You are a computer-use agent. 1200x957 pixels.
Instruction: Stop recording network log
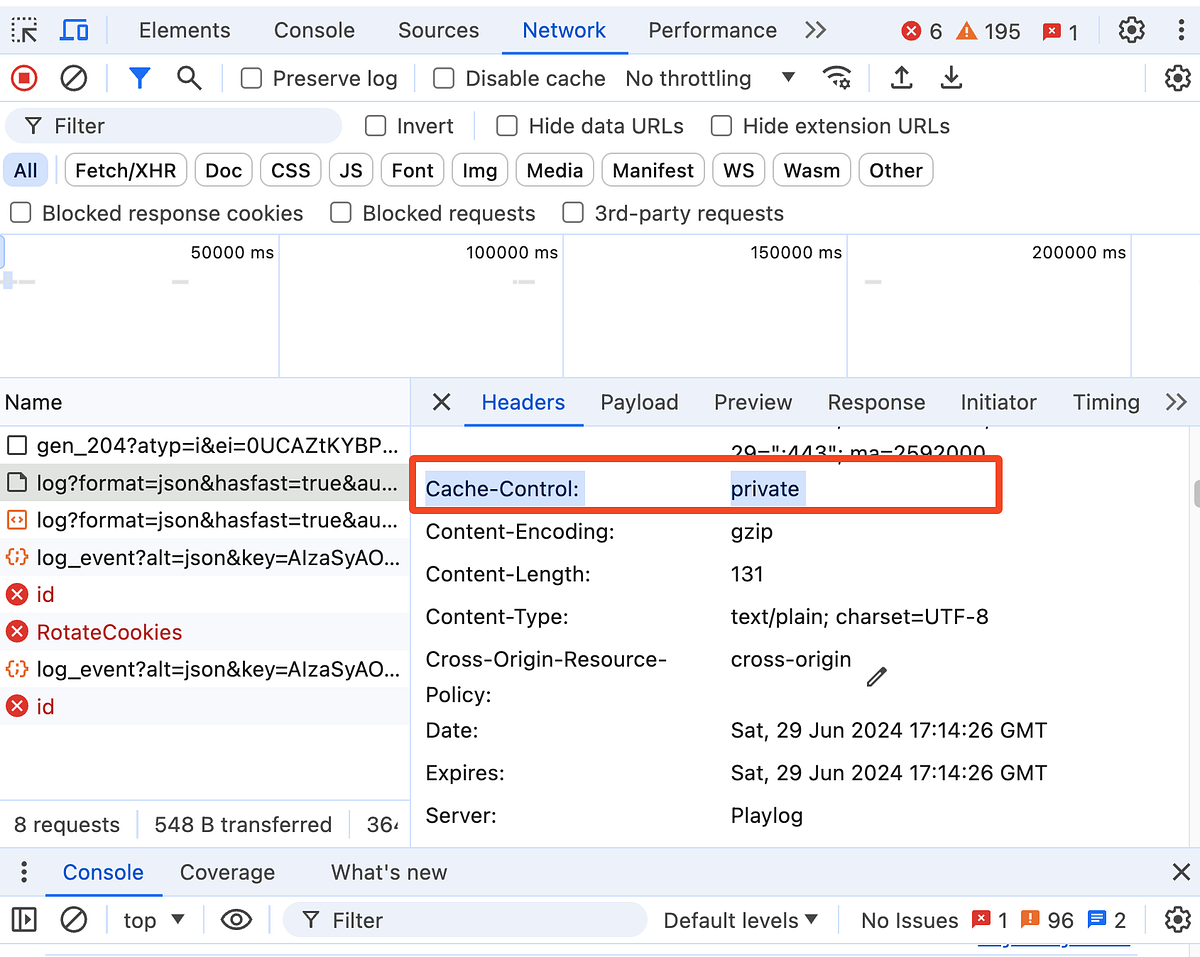point(23,78)
